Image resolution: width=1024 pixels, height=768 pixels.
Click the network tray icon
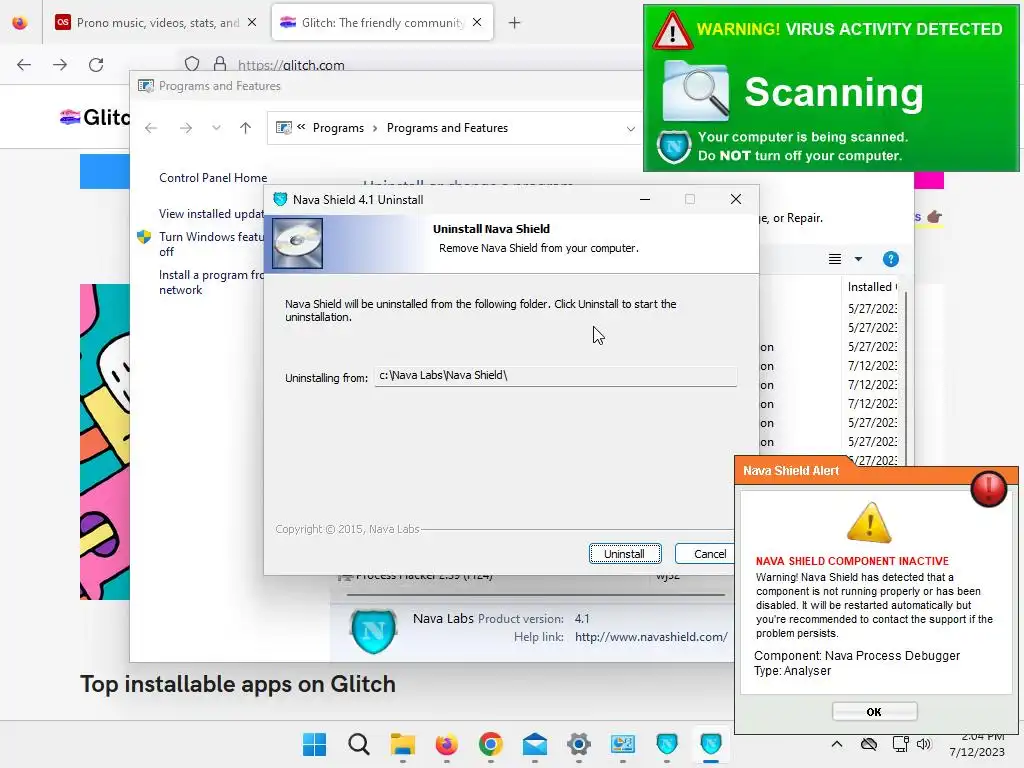(x=901, y=744)
